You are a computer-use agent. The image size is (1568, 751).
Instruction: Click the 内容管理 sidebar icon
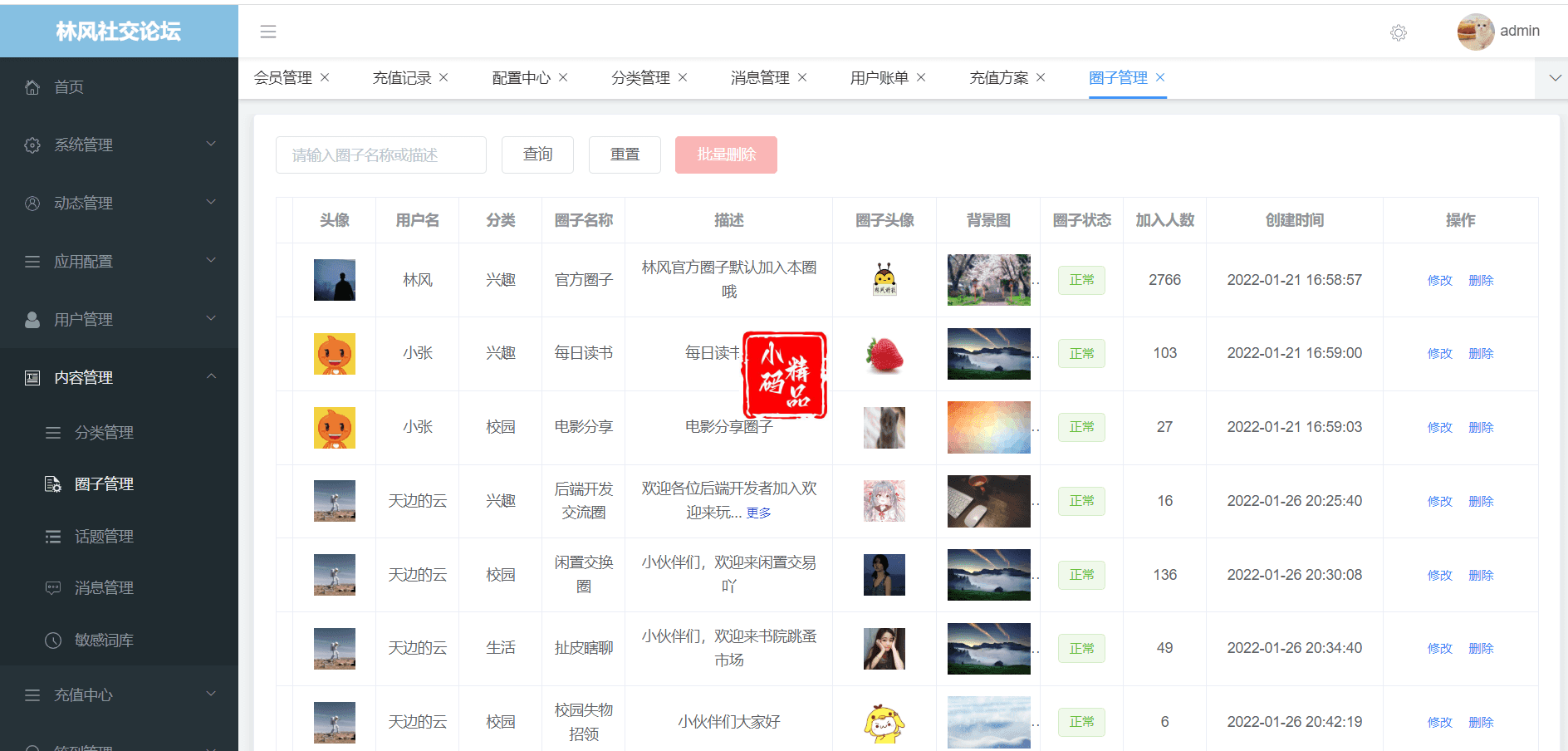pos(32,378)
